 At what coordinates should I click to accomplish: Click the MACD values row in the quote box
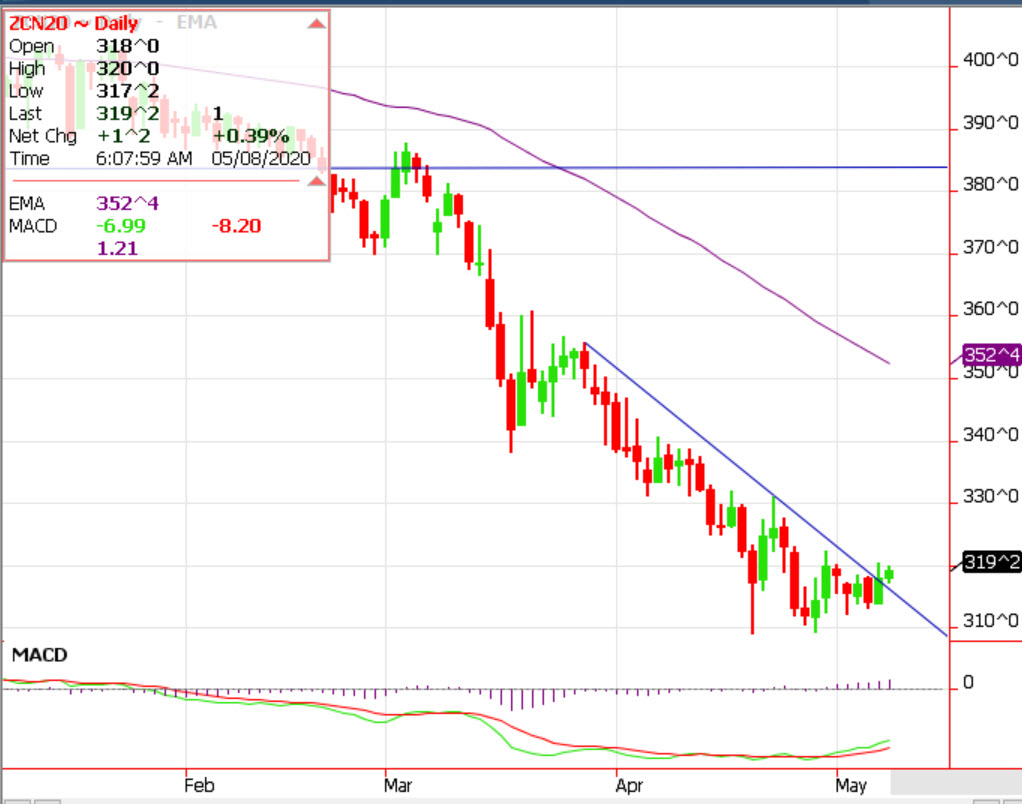point(130,226)
